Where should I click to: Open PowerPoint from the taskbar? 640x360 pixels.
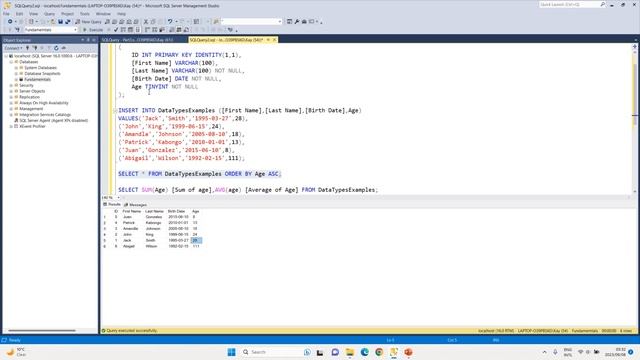tap(408, 352)
